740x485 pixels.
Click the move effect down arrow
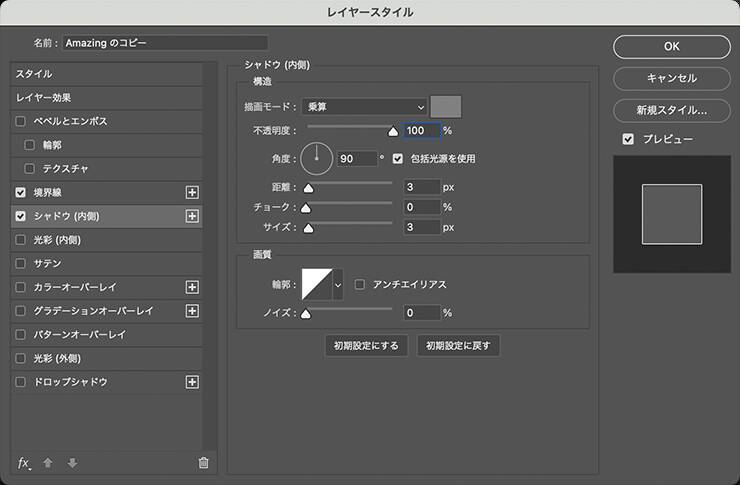pos(71,463)
